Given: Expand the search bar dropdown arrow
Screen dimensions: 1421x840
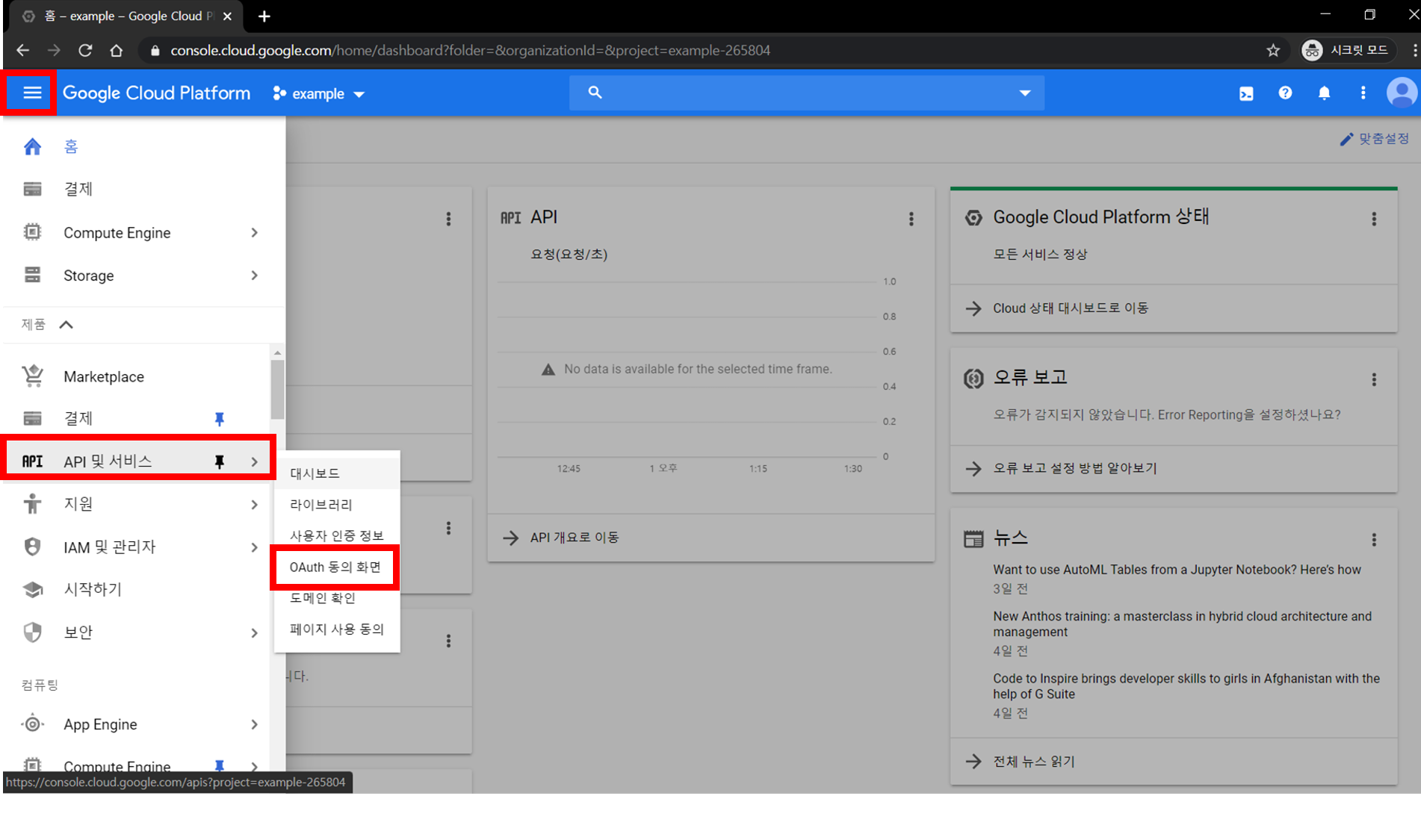Looking at the screenshot, I should tap(1024, 93).
